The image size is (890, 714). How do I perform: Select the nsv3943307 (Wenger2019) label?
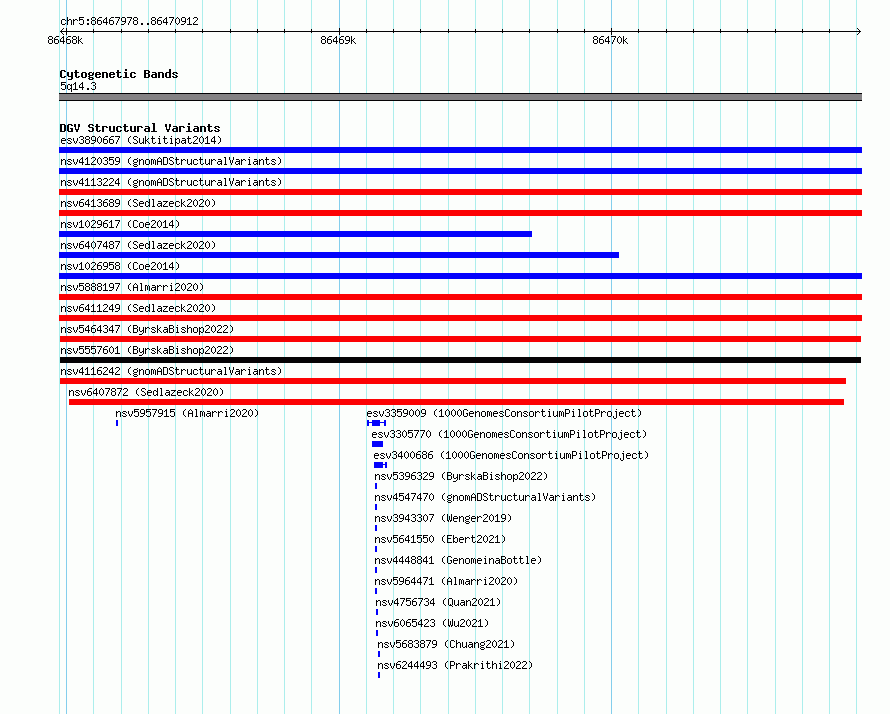(443, 518)
